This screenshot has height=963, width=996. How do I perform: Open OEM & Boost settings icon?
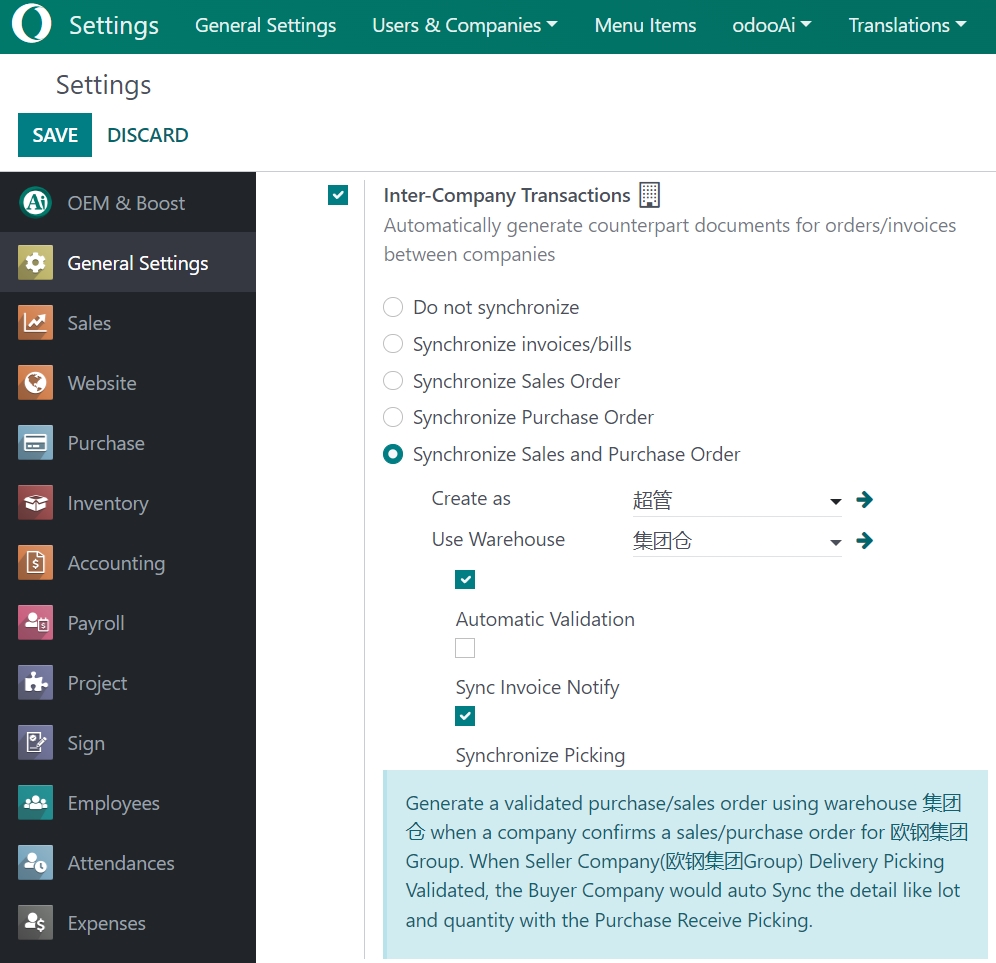click(35, 203)
